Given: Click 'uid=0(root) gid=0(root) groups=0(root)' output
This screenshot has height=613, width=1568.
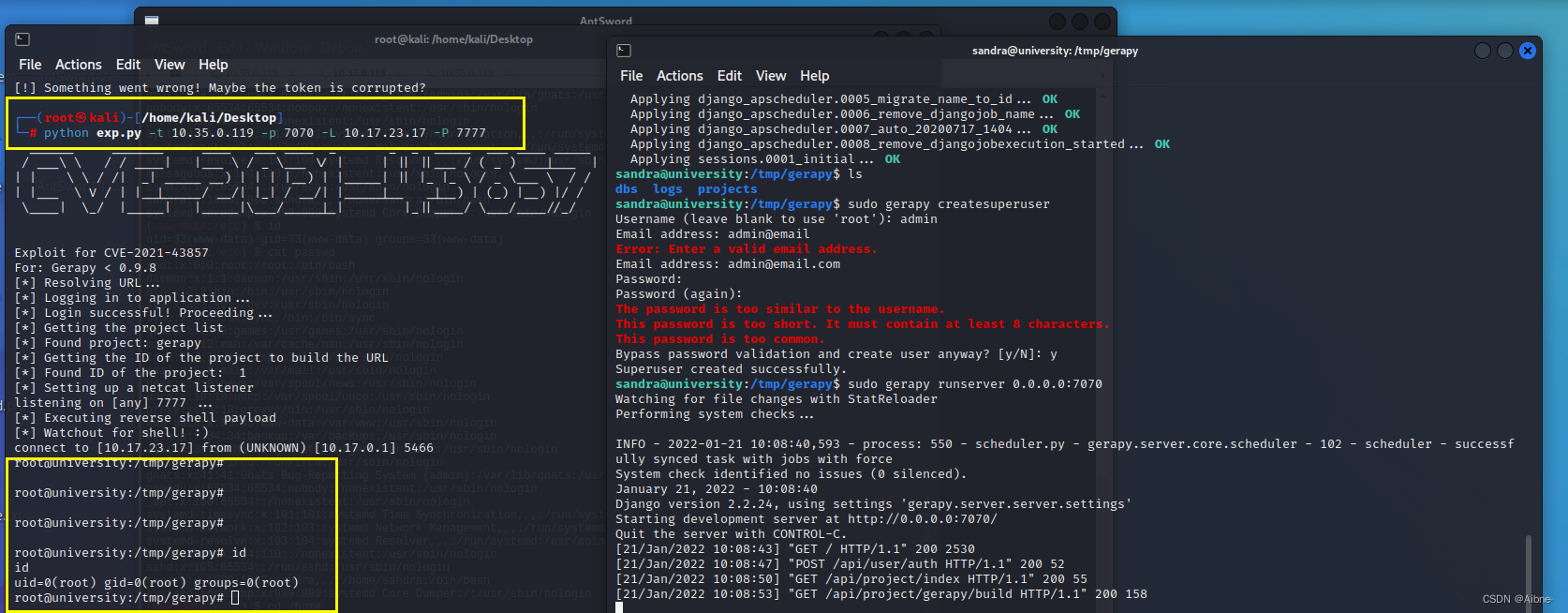Looking at the screenshot, I should [x=156, y=583].
